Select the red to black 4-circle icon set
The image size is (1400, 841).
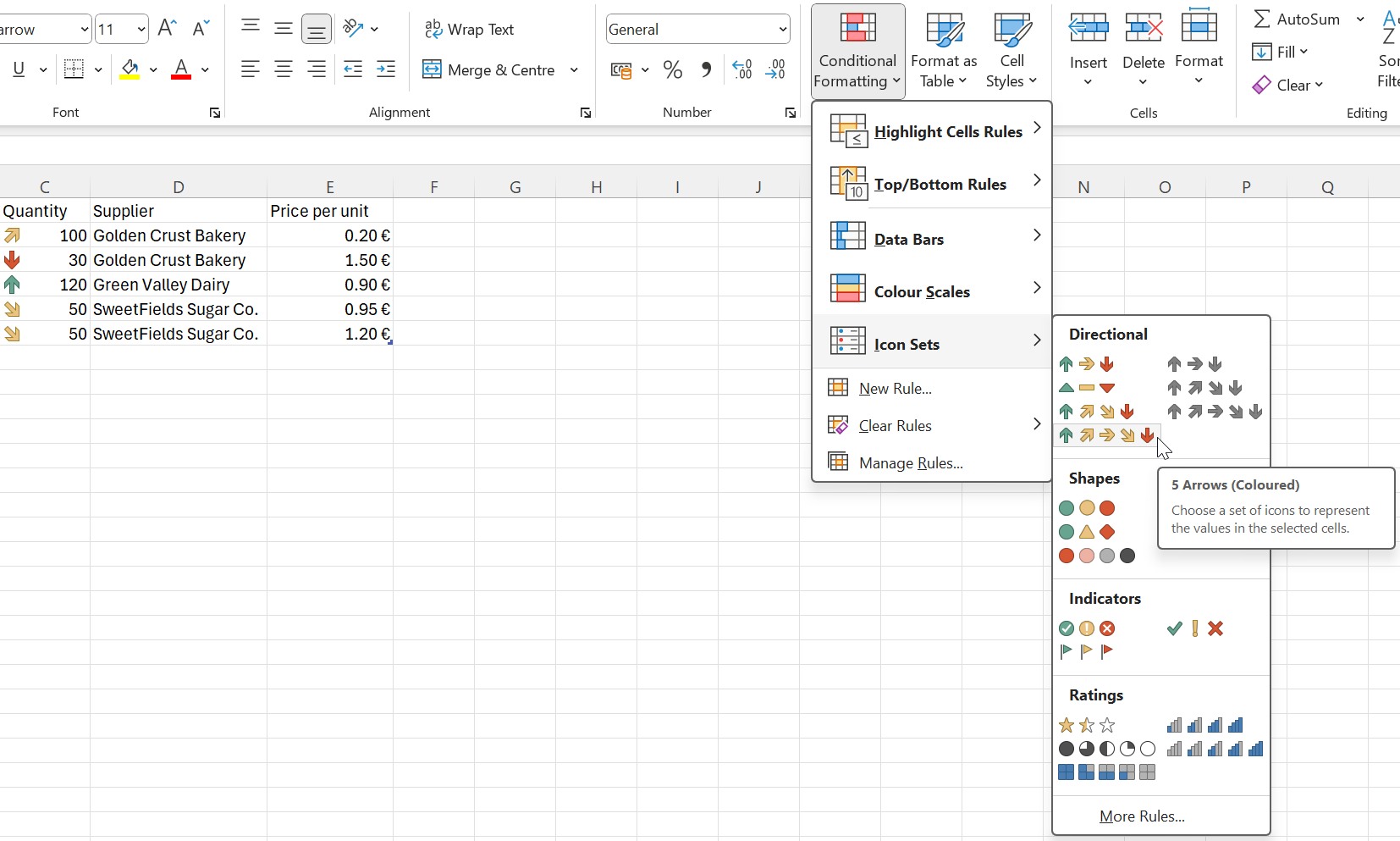click(1096, 556)
